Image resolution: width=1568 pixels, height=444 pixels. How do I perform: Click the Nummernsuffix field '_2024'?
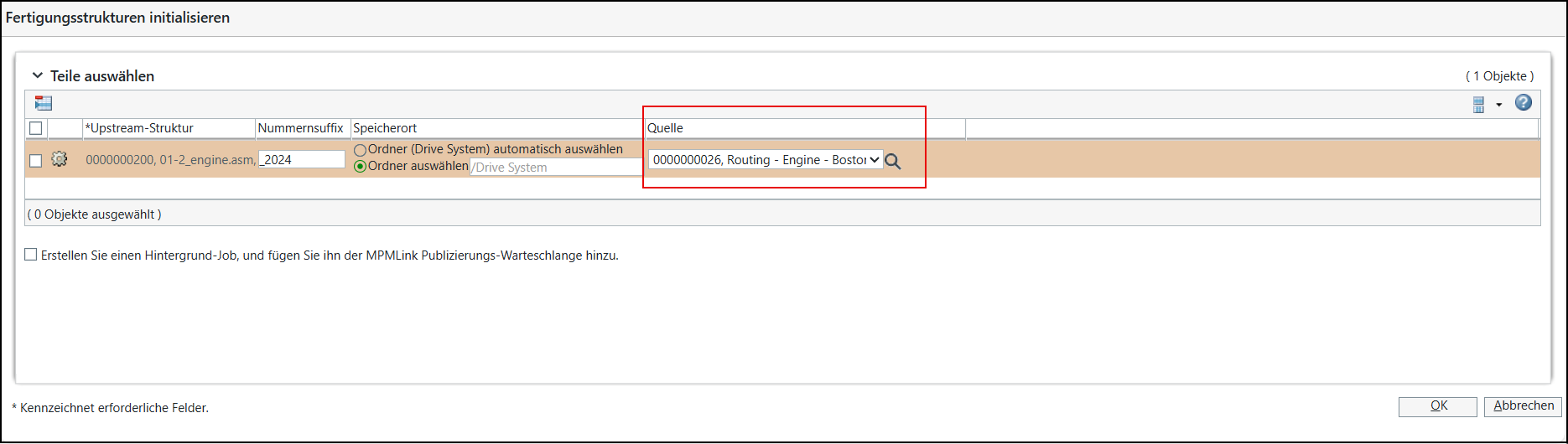(x=302, y=159)
